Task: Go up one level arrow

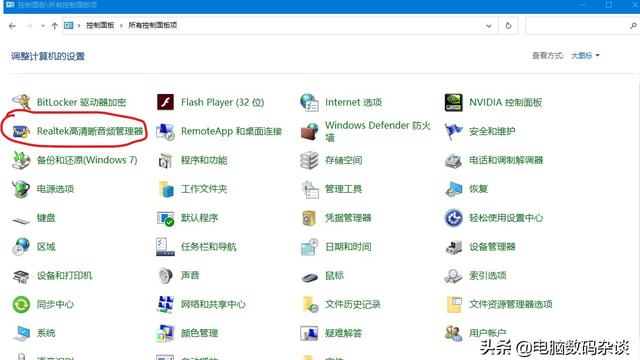Action: tap(55, 26)
